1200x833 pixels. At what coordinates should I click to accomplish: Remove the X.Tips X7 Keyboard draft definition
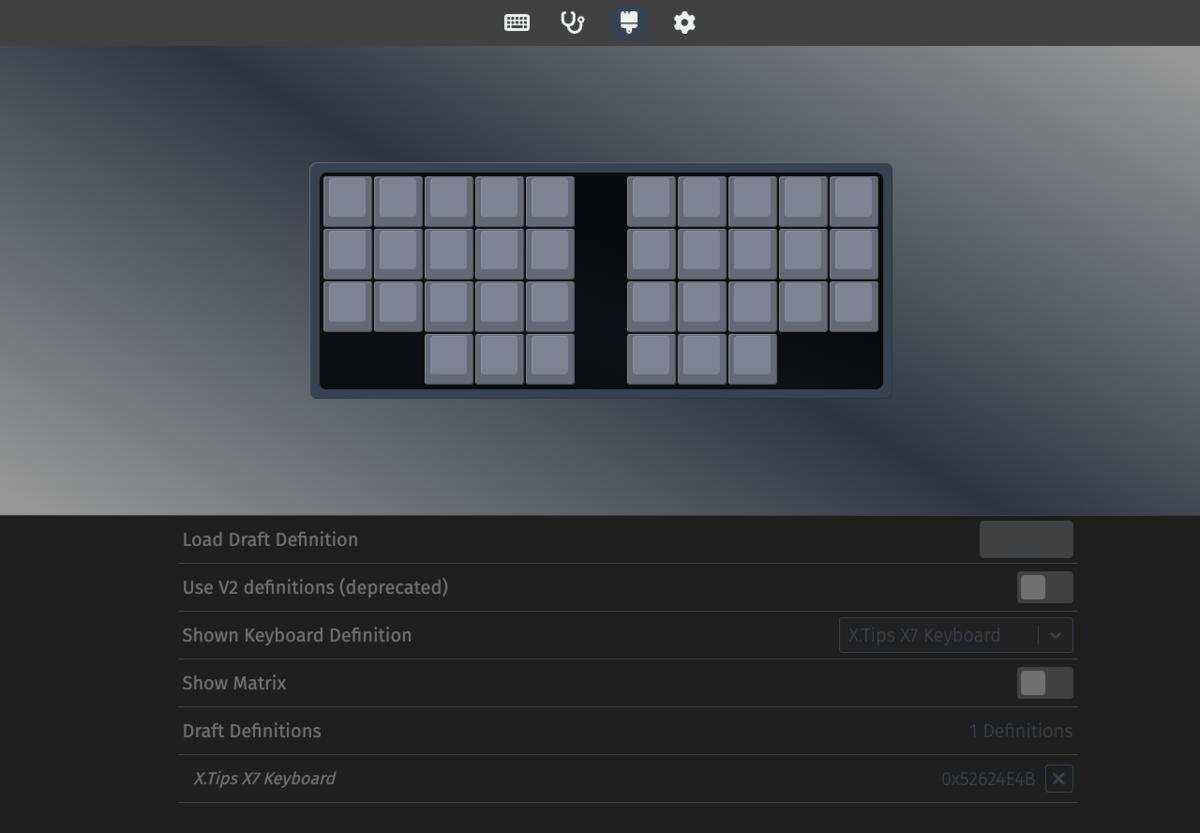[1059, 779]
